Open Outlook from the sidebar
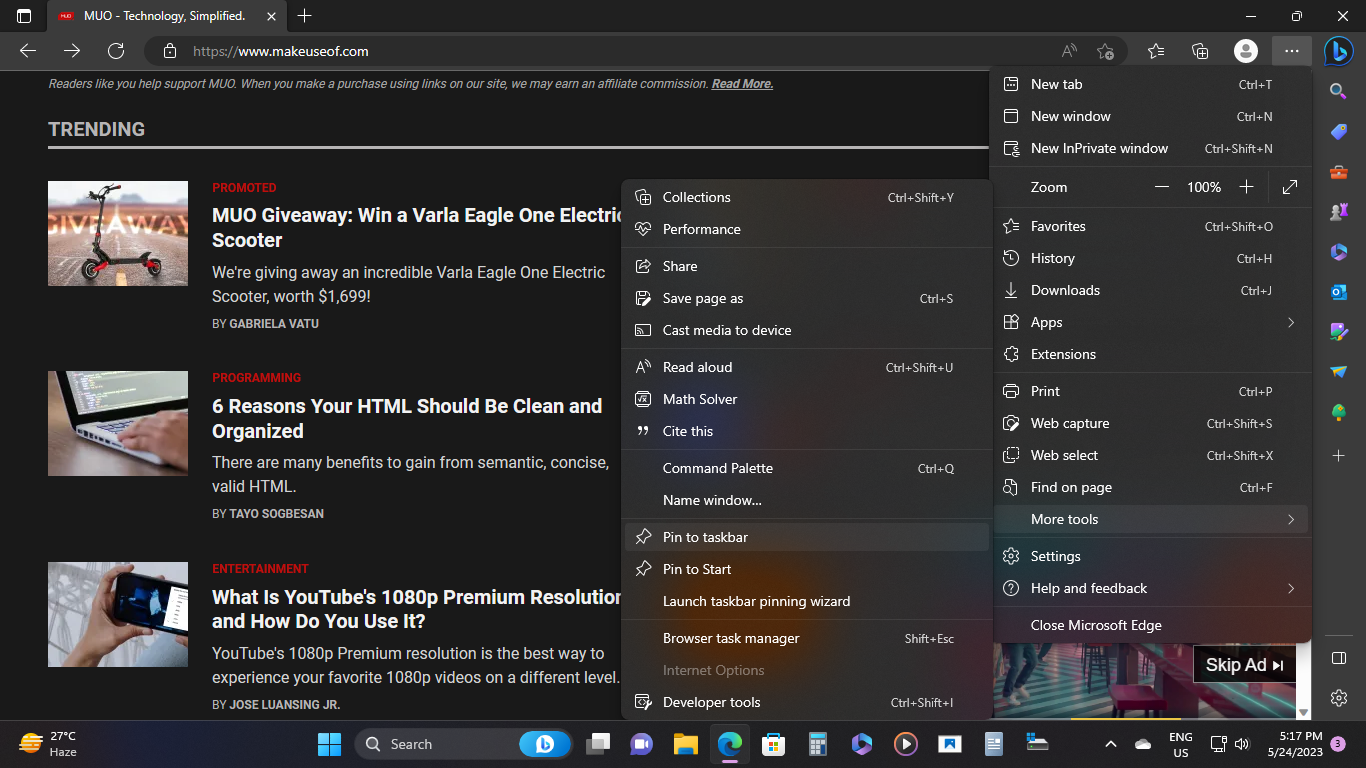Viewport: 1366px width, 768px height. click(x=1339, y=292)
